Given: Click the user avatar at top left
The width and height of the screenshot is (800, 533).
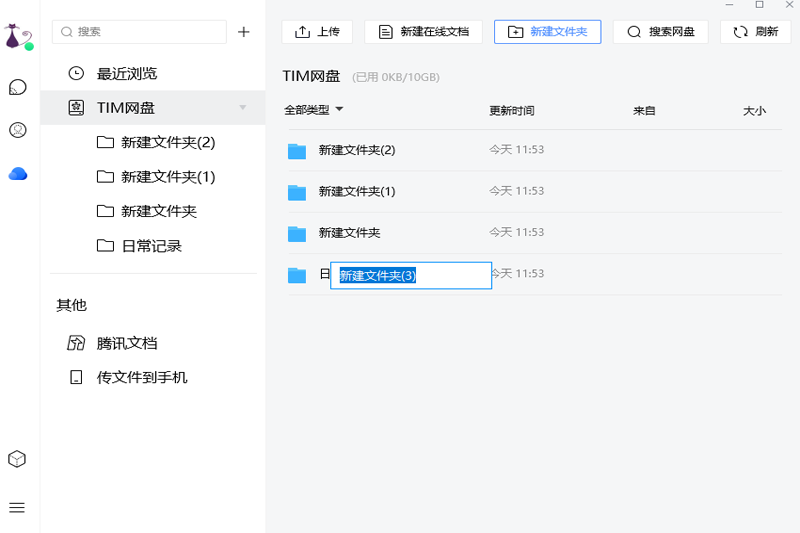Looking at the screenshot, I should click(x=17, y=37).
